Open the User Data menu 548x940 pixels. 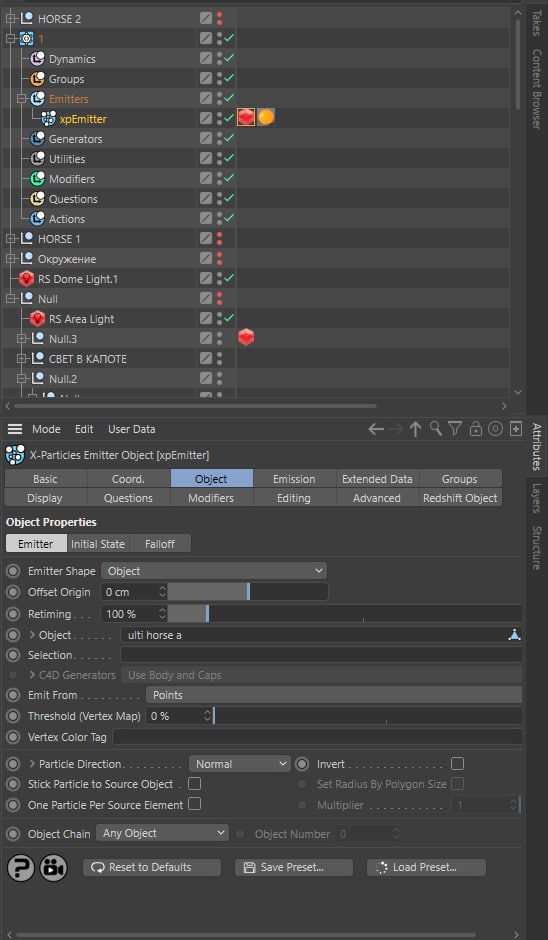point(131,429)
